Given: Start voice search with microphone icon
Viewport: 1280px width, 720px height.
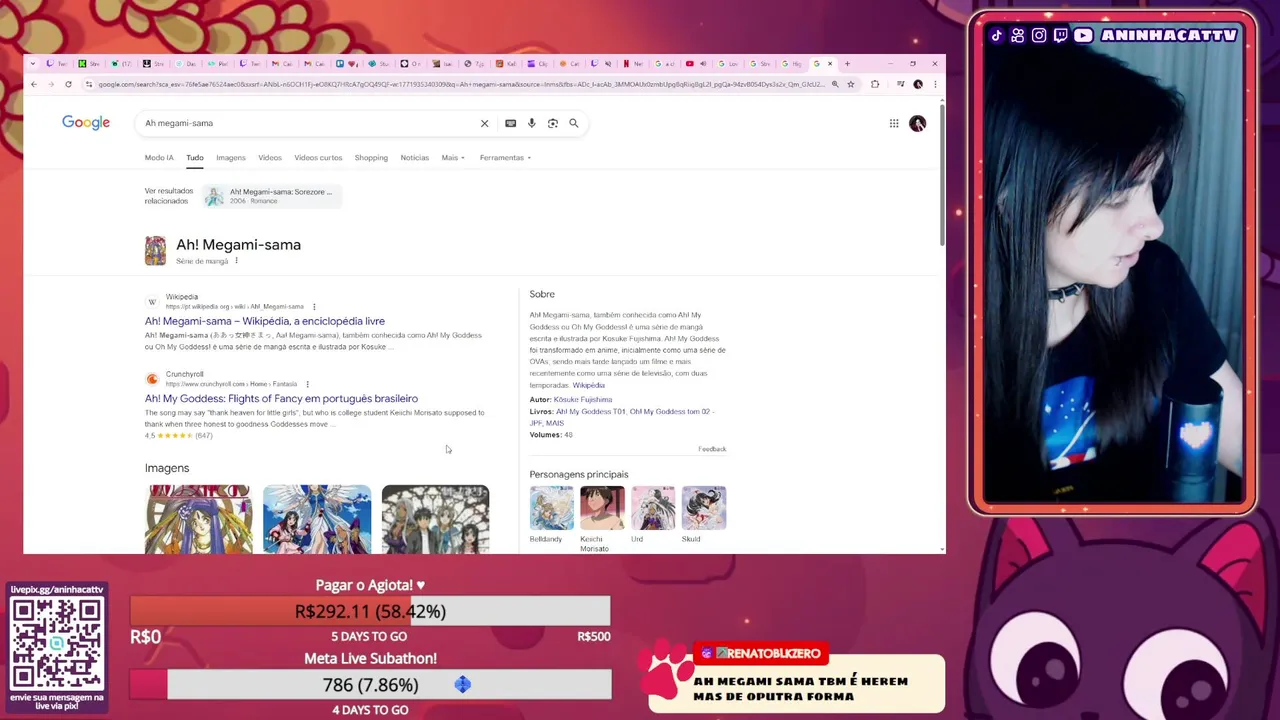Looking at the screenshot, I should tap(531, 123).
